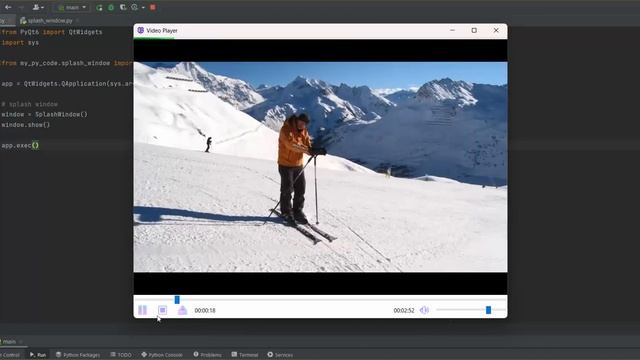
Task: Click the profiler icon in the IDE toolbar
Action: [x=135, y=7]
